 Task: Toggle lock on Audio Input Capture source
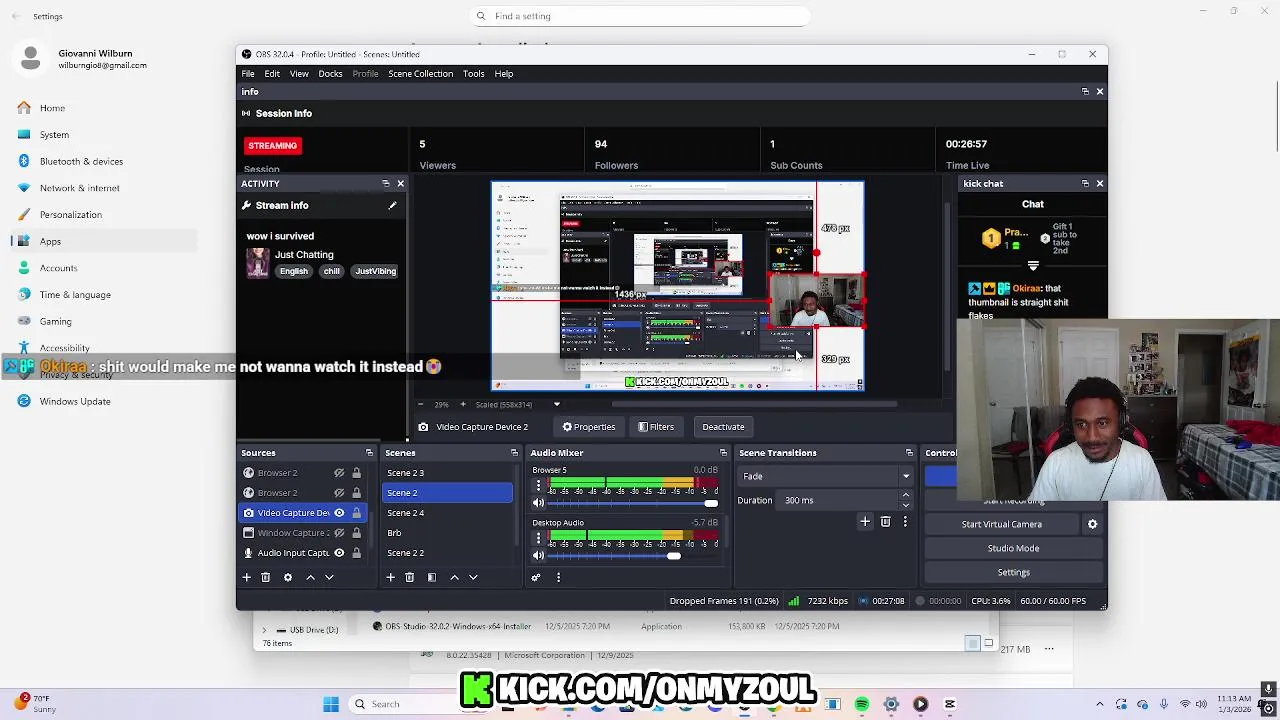356,553
